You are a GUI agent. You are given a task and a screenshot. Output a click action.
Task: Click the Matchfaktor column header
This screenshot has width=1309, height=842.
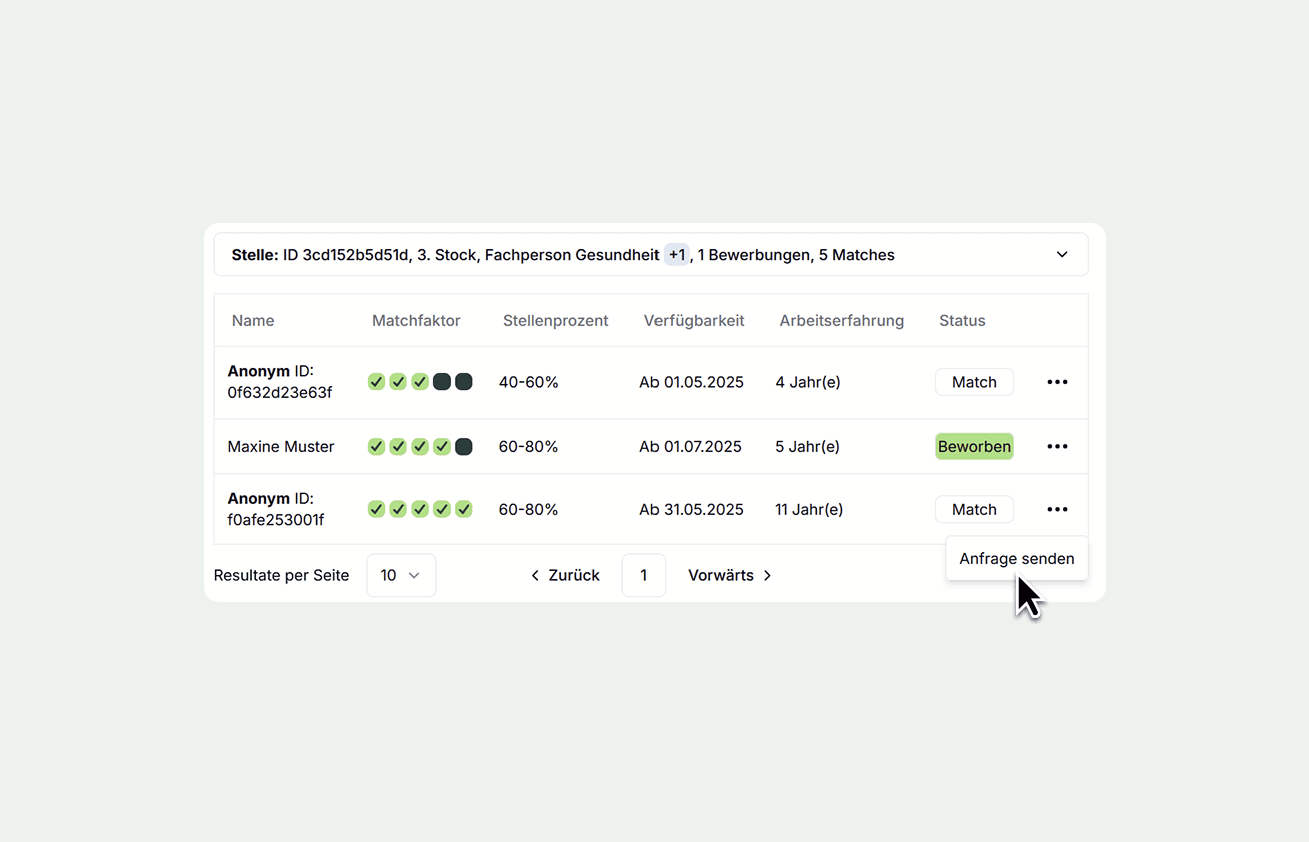pyautogui.click(x=416, y=321)
